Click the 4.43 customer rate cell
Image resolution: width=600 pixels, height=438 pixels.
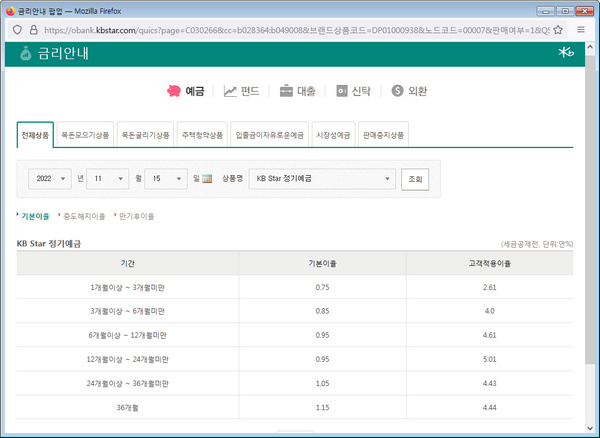490,383
